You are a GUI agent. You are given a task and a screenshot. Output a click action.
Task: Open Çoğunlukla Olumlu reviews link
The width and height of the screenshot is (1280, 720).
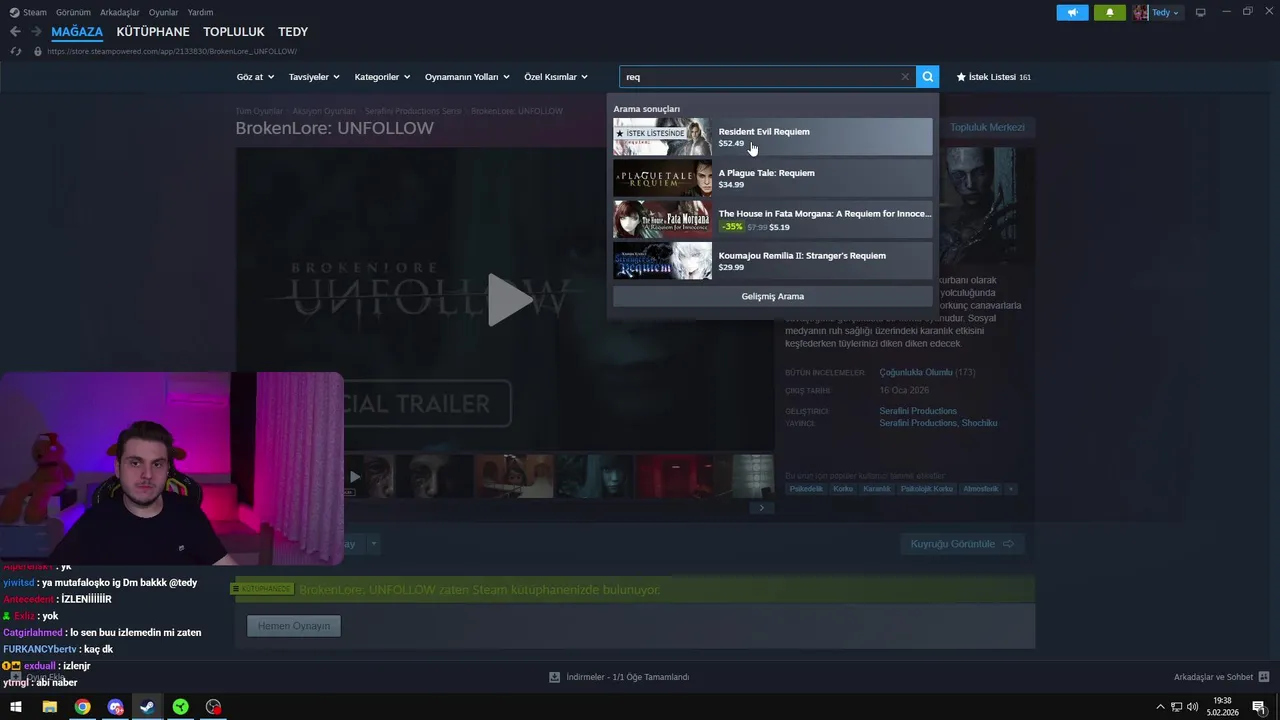point(915,372)
